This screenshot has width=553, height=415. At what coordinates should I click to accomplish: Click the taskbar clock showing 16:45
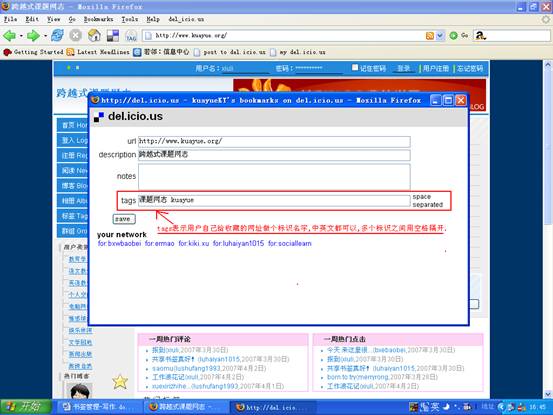(x=537, y=407)
